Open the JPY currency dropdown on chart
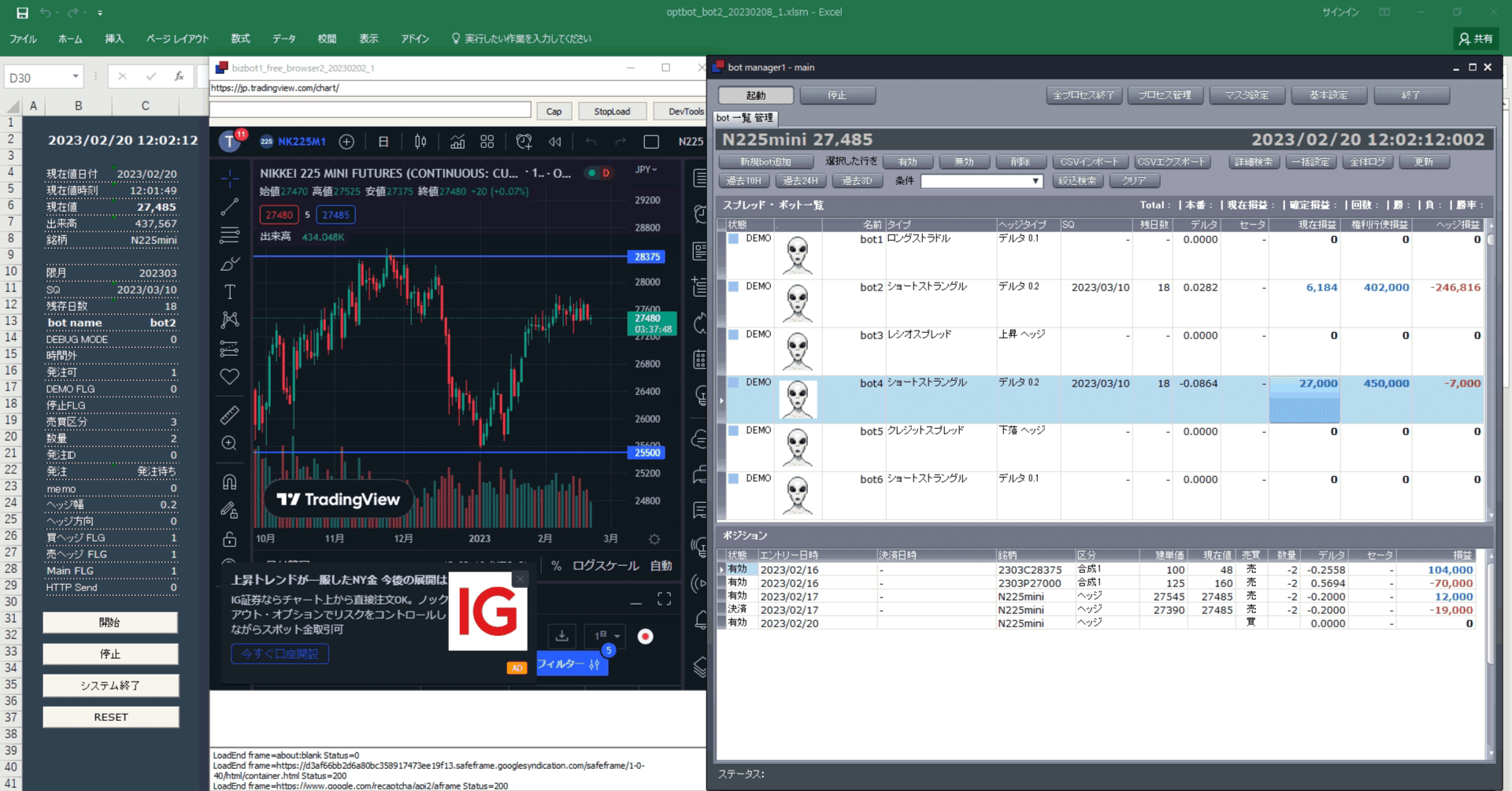Viewport: 1512px width, 791px height. coord(647,170)
